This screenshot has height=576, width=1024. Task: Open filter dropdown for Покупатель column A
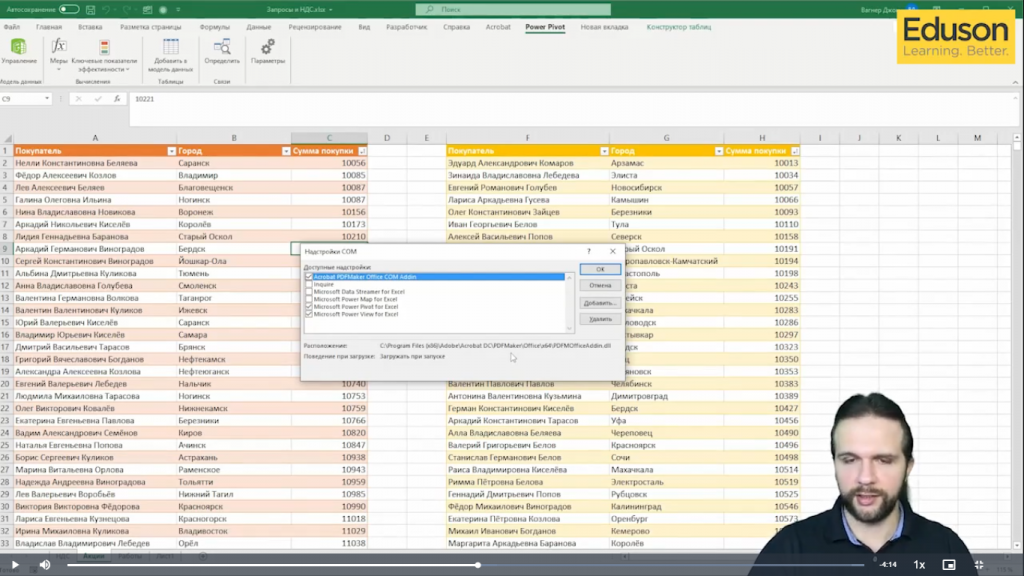click(171, 151)
